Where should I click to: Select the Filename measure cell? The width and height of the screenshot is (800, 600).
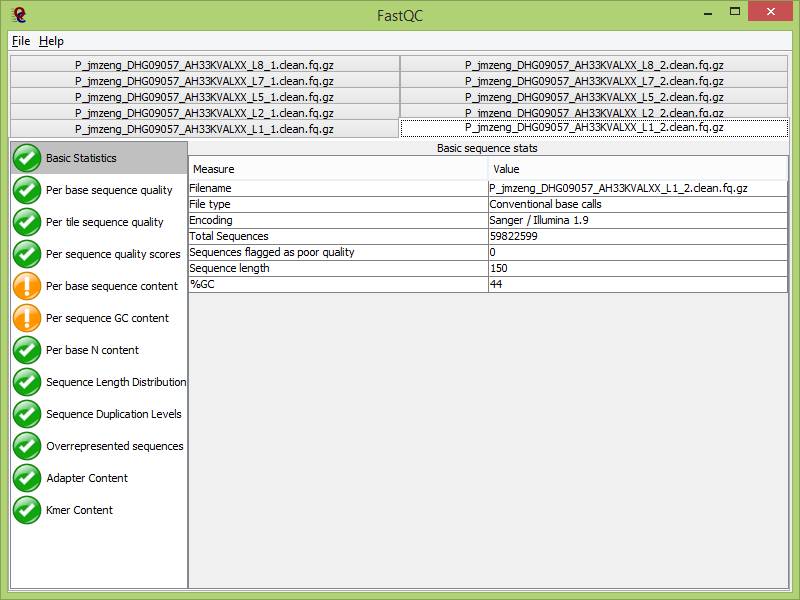[338, 188]
